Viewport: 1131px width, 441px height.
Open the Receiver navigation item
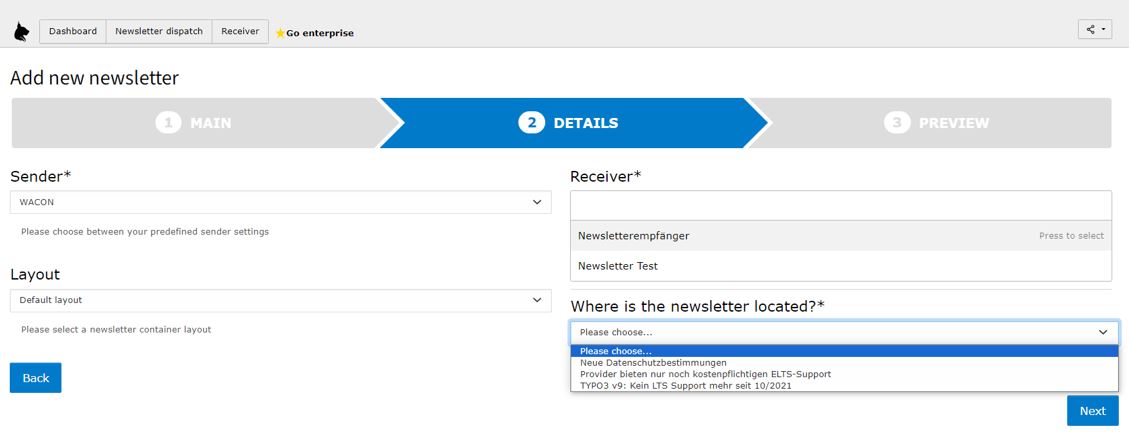click(x=240, y=31)
